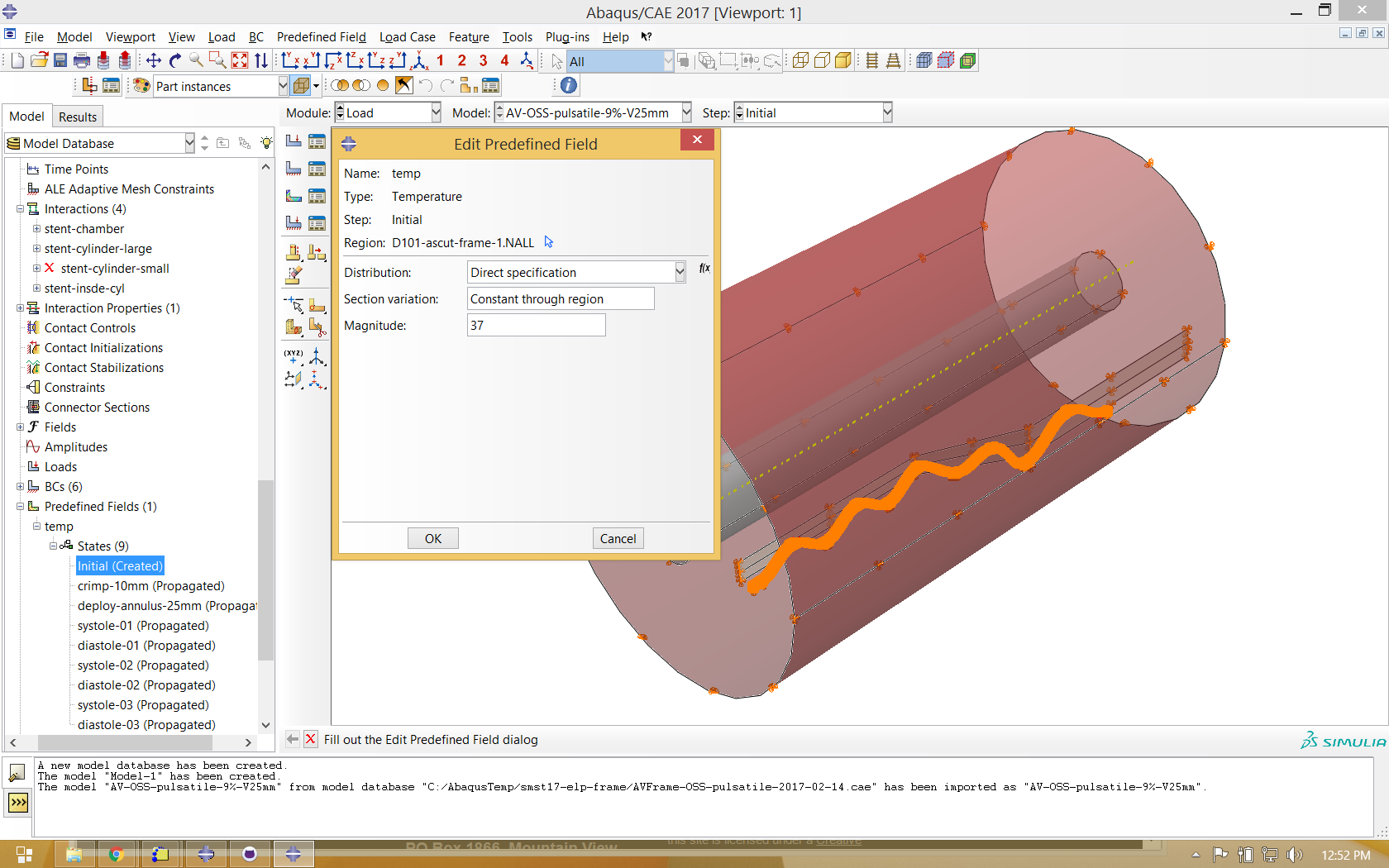Click the Edit Region arrow icon

tap(549, 242)
